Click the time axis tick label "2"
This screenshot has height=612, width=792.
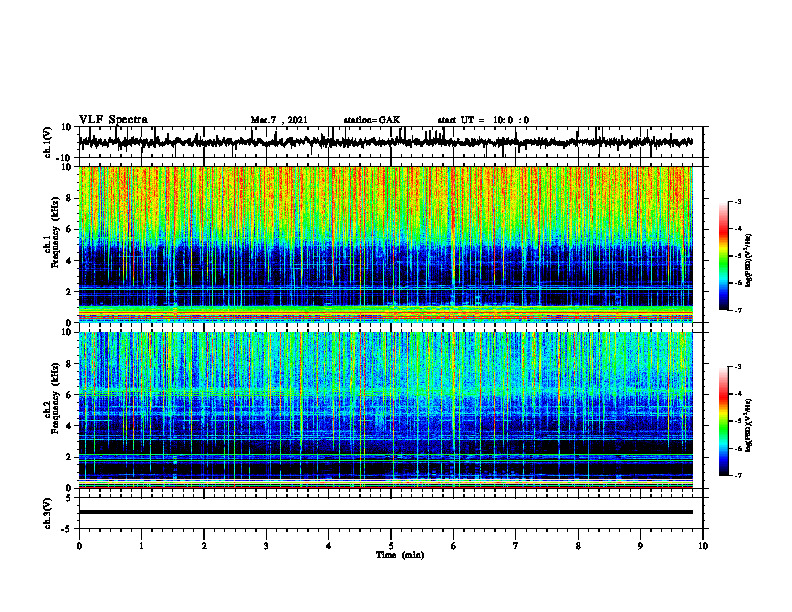pyautogui.click(x=204, y=546)
